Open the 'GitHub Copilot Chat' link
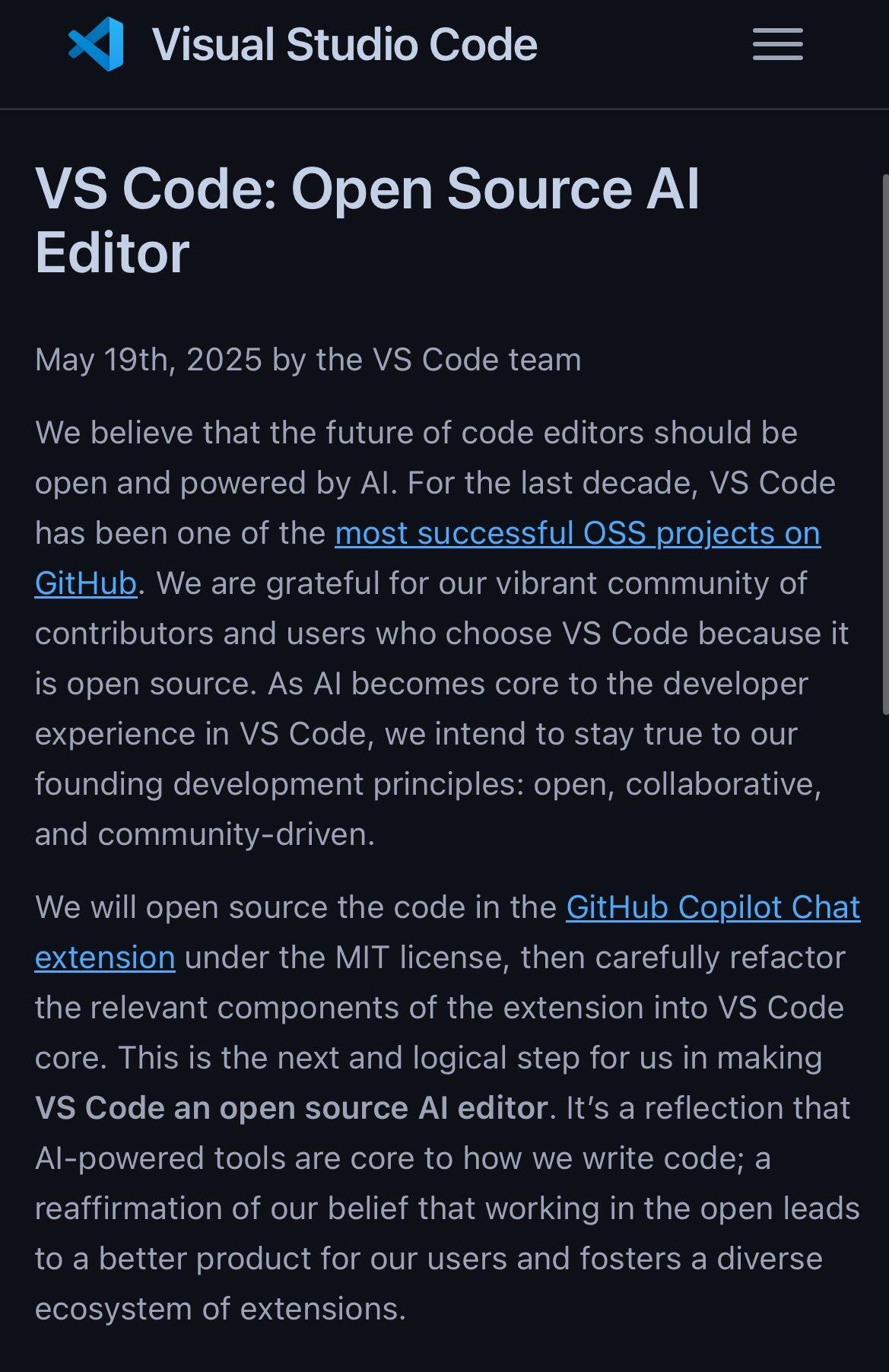The height and width of the screenshot is (1372, 889). click(x=713, y=907)
